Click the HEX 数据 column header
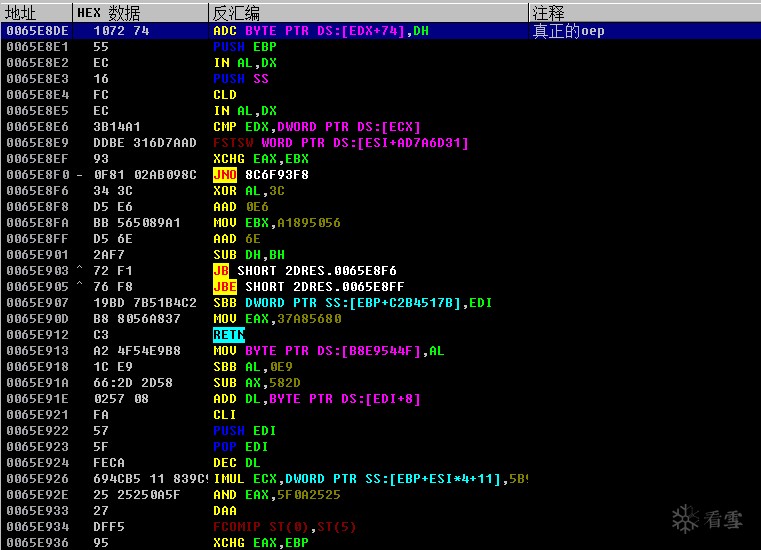Screen dimensions: 761x550 click(140, 13)
